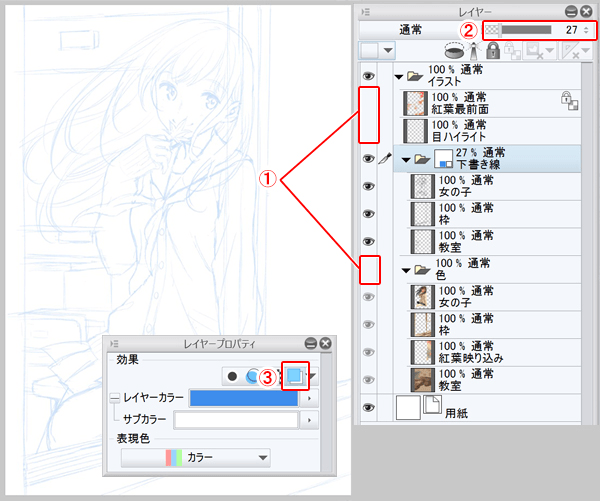Viewport: 600px width, 501px height.
Task: Click thumbnail of 女の子 in 色 folder
Action: point(422,297)
